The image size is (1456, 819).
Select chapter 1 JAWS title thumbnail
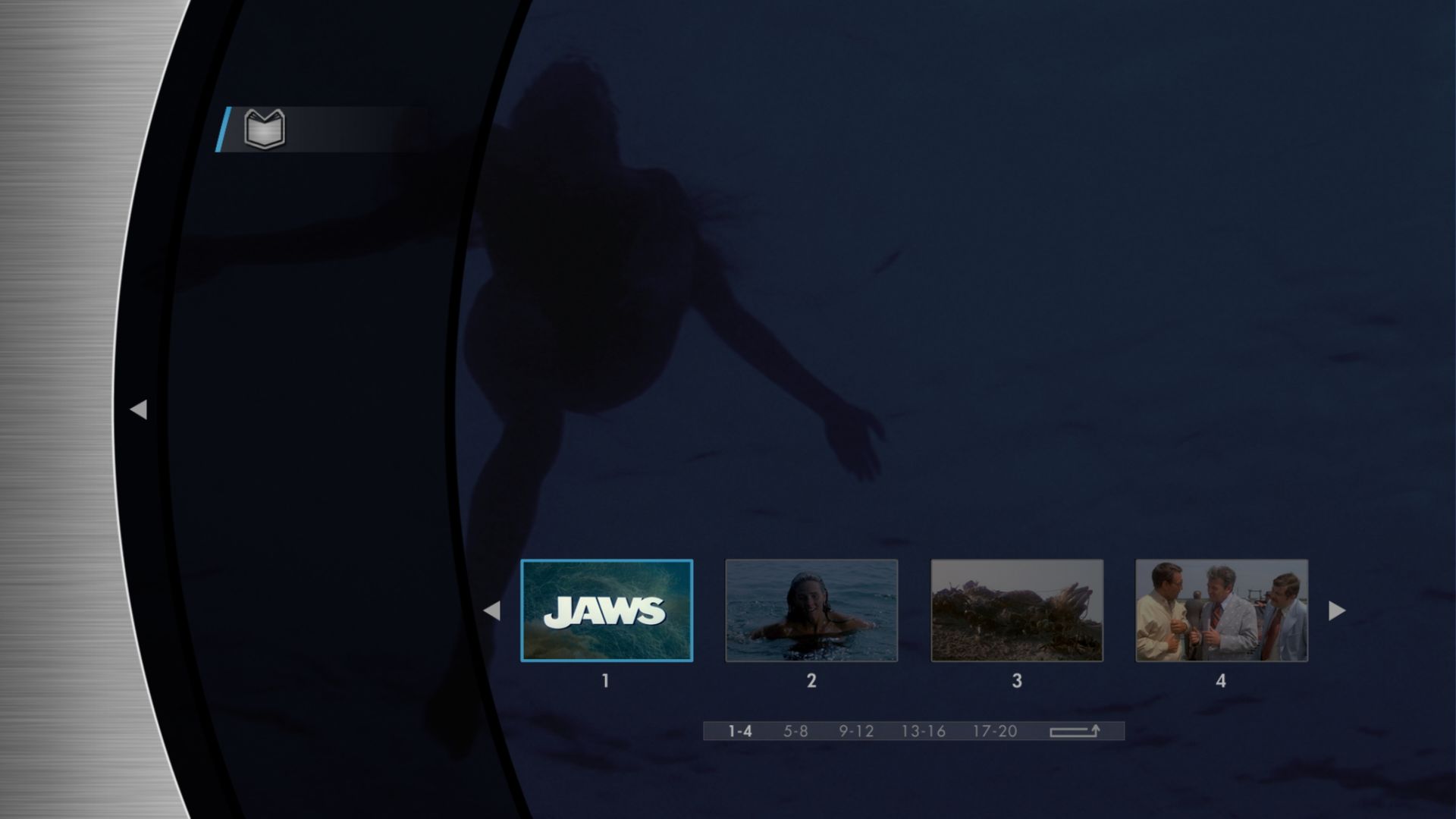[x=607, y=610]
